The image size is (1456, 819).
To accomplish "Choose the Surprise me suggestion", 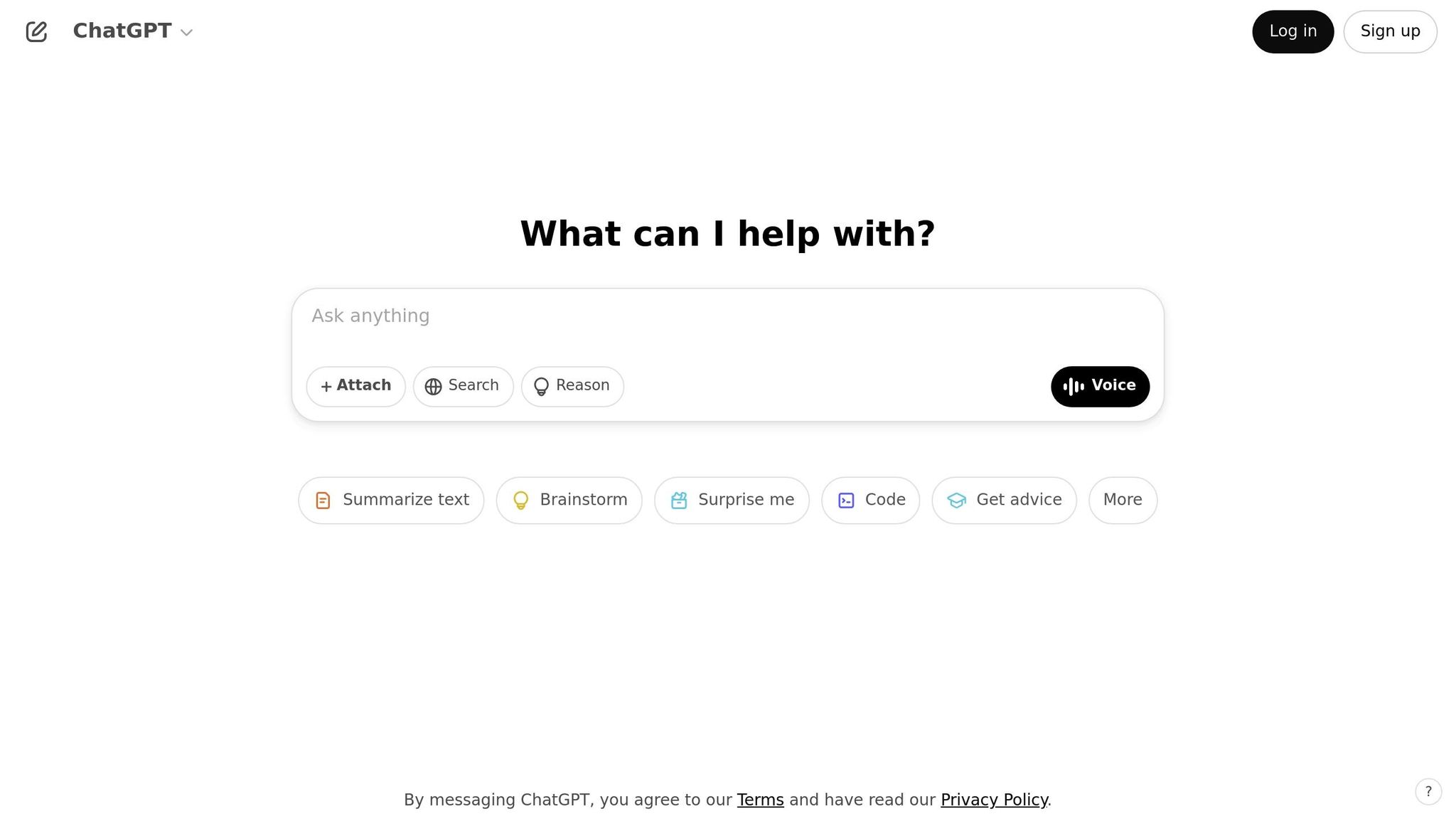I will point(732,500).
